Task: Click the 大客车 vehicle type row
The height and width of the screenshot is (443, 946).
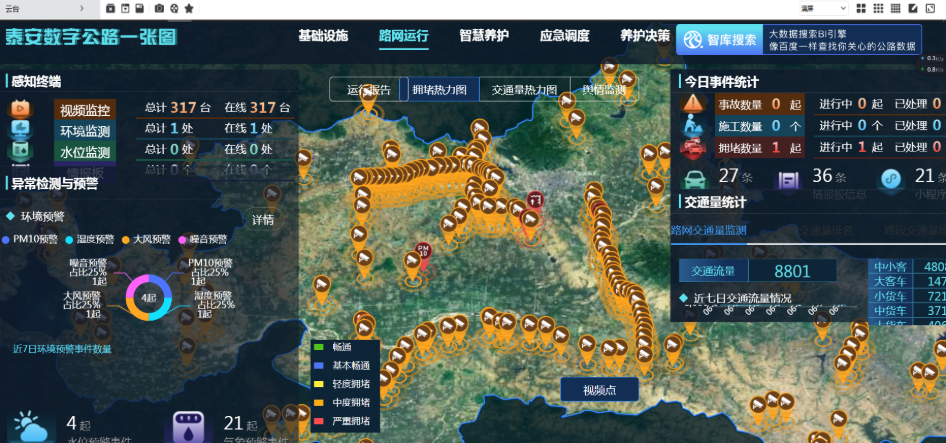Action: (907, 281)
